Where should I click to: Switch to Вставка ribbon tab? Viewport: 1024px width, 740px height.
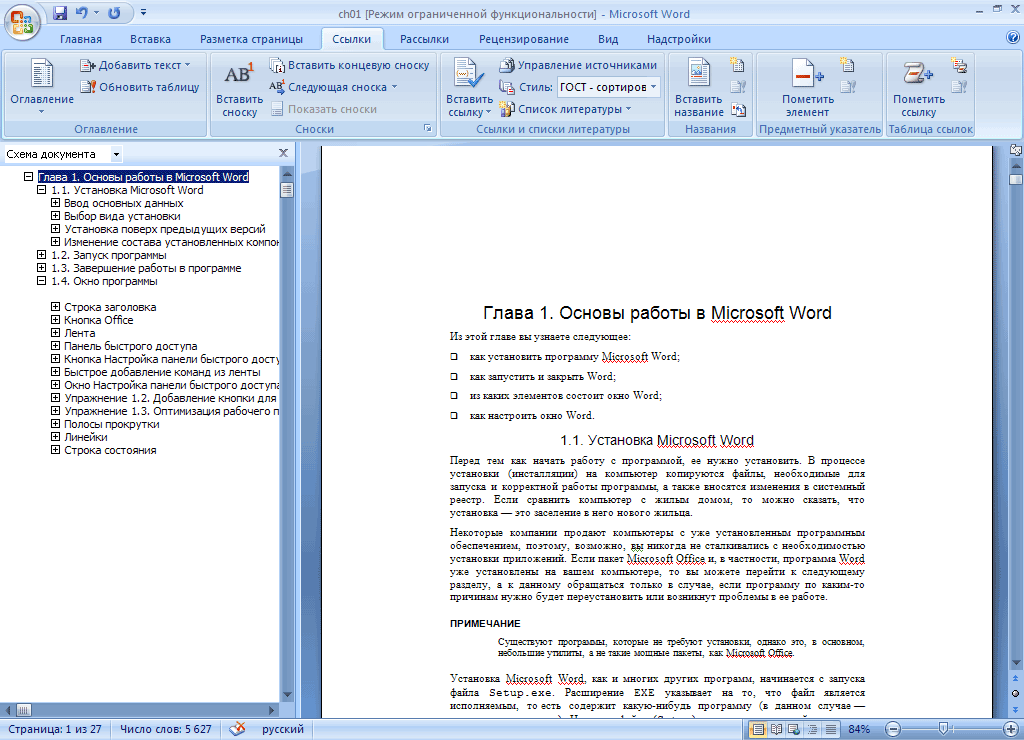coord(150,39)
